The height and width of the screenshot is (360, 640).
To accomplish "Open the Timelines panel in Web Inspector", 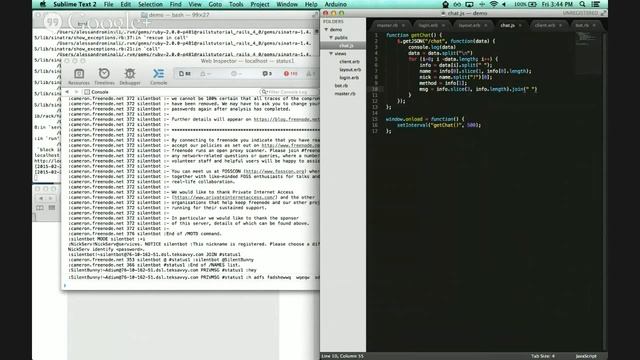I will click(x=104, y=76).
